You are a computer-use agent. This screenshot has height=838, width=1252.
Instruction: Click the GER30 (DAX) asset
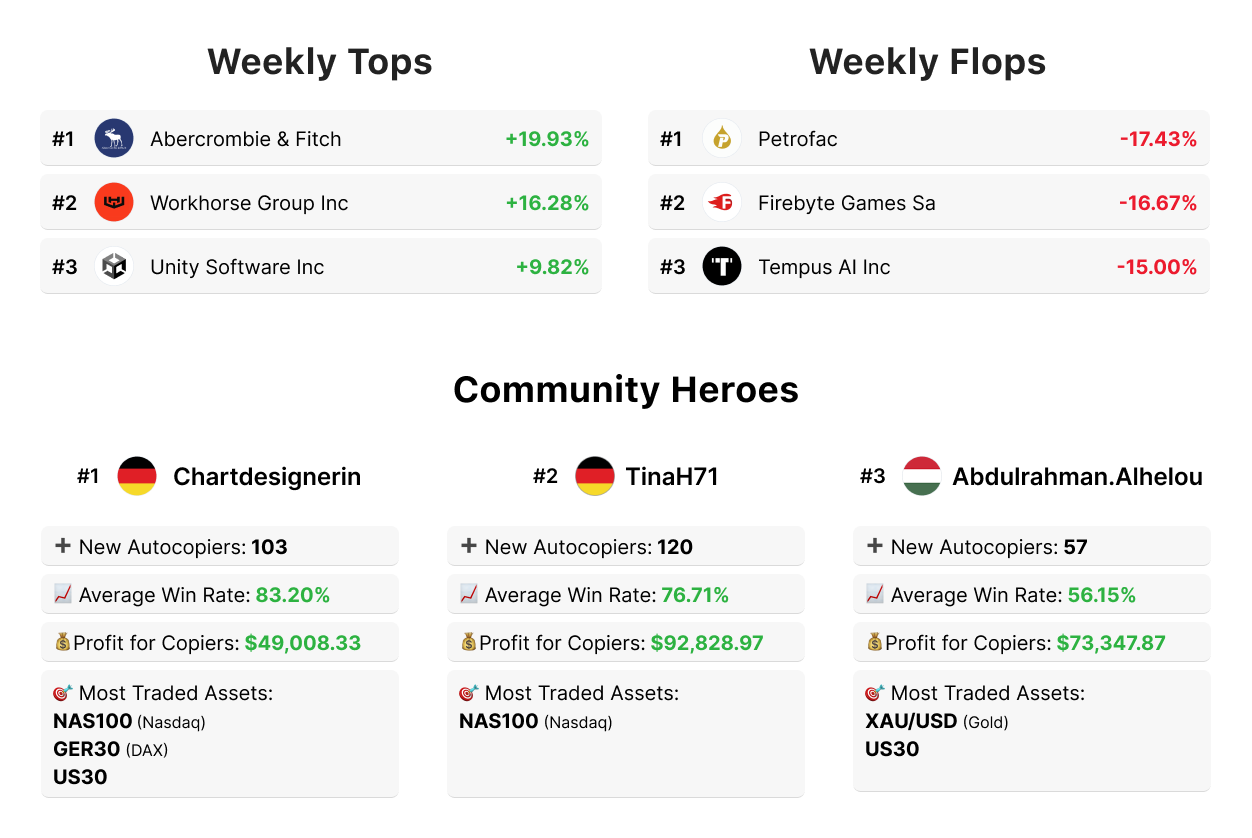tap(110, 749)
